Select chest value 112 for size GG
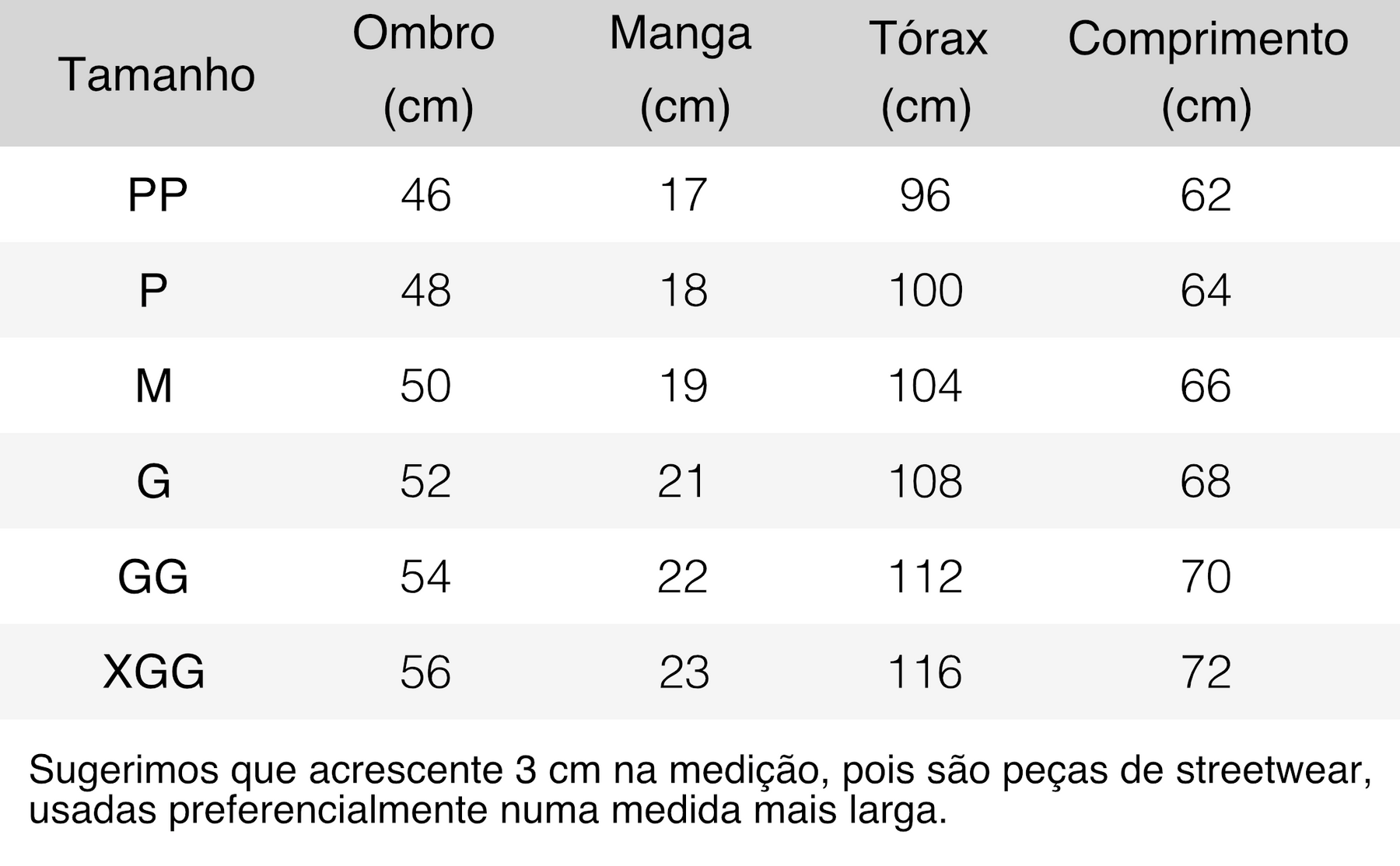 pyautogui.click(x=926, y=577)
